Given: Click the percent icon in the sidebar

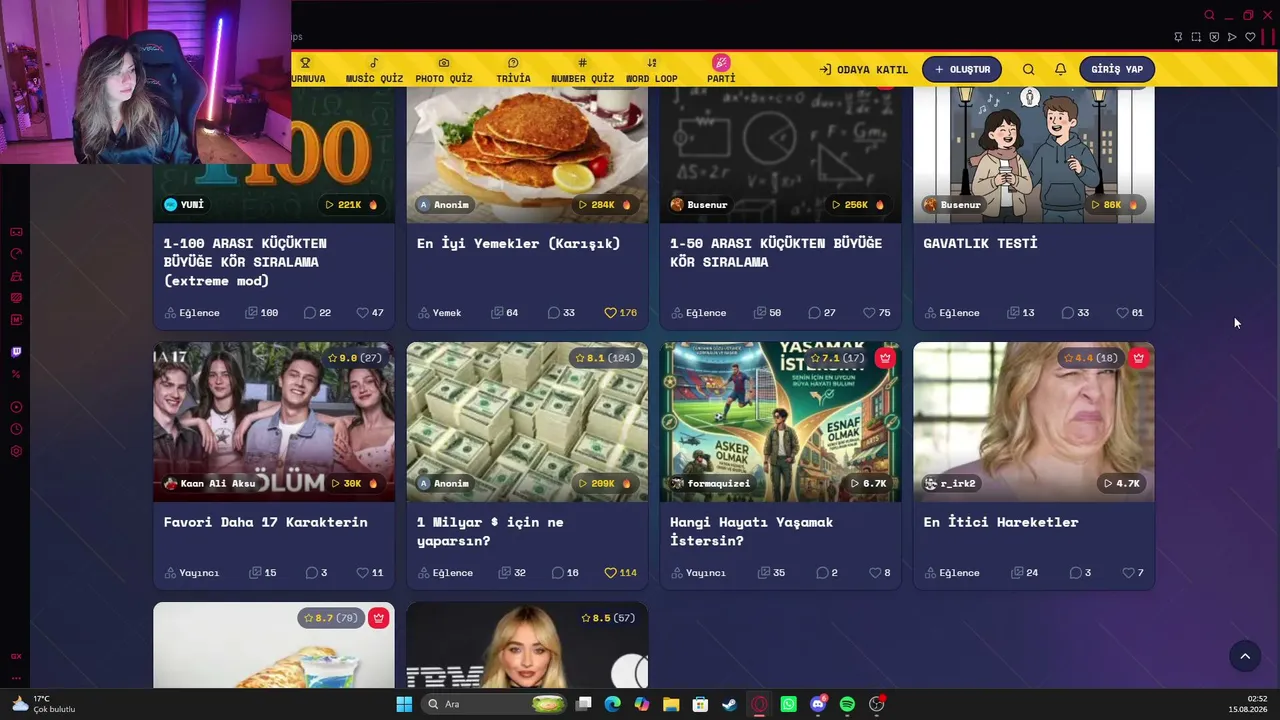Looking at the screenshot, I should [x=16, y=374].
